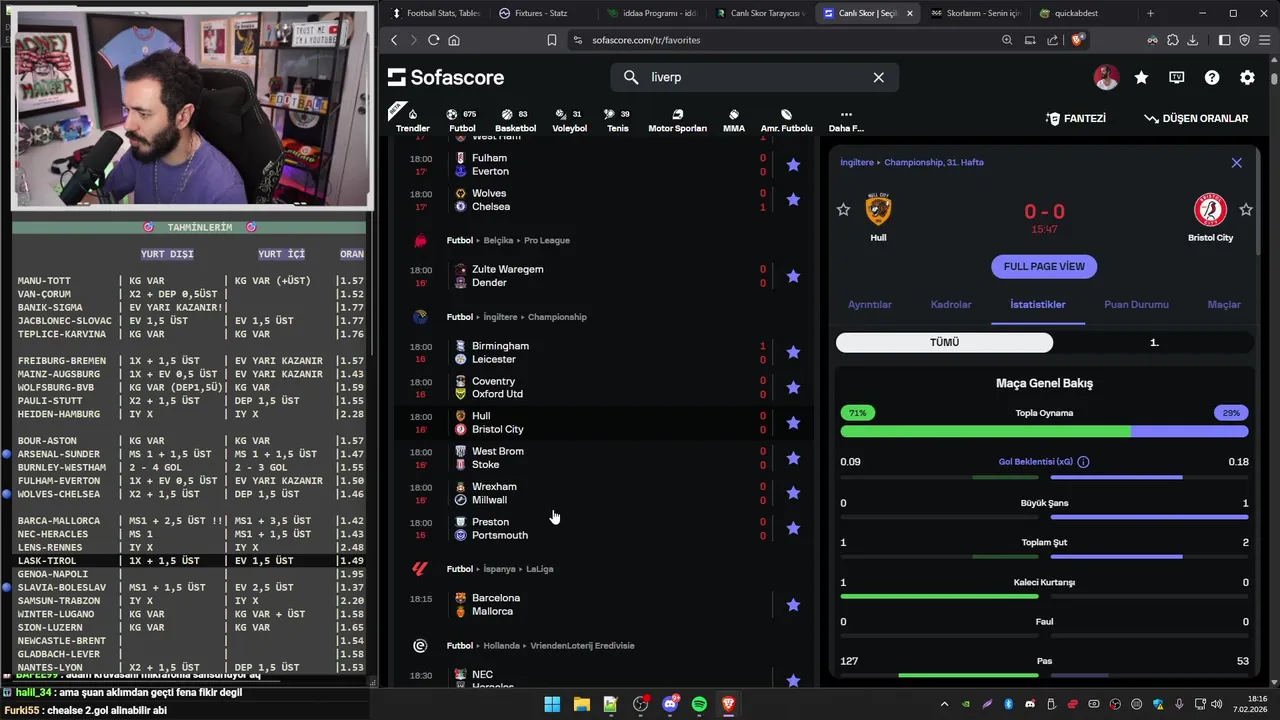Reload the page in the browser toolbar
The image size is (1280, 720).
[433, 40]
